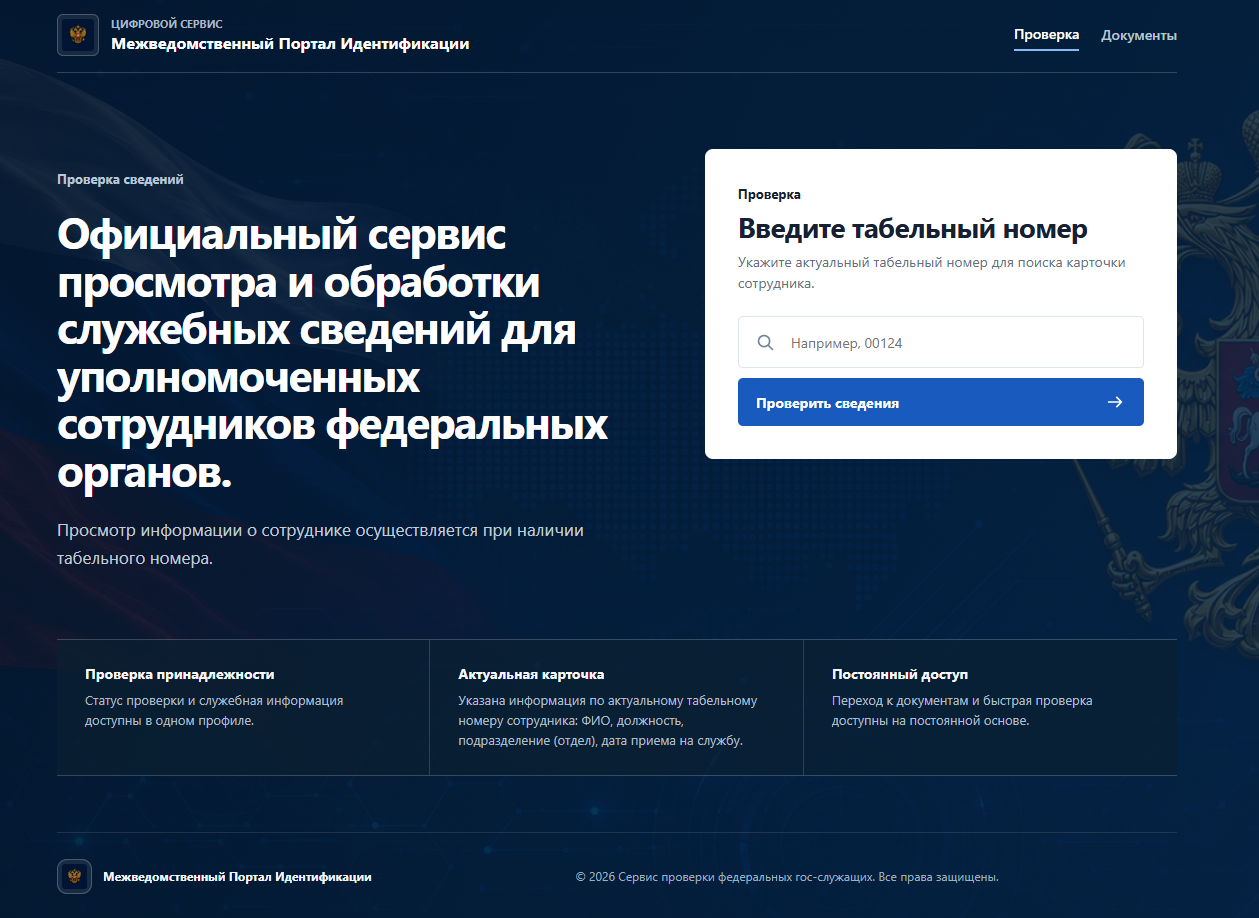Screen dimensions: 1259x918
Task: Click text Указана информация по актуальному табельному
Action: (608, 721)
